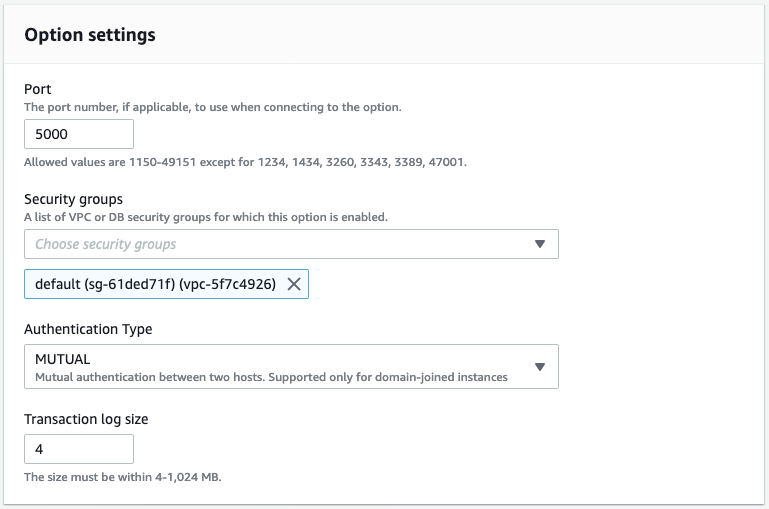Click the 'Transaction log size' label

click(x=86, y=419)
